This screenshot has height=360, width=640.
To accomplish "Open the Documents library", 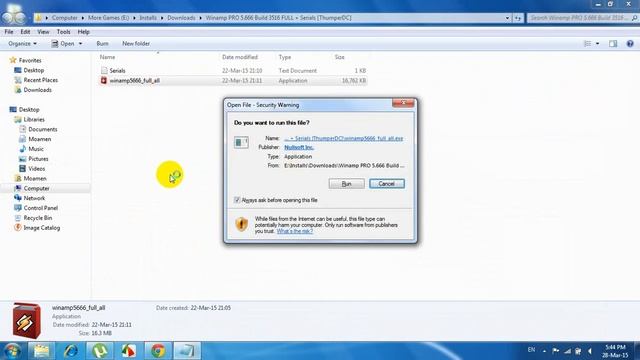I will point(42,129).
